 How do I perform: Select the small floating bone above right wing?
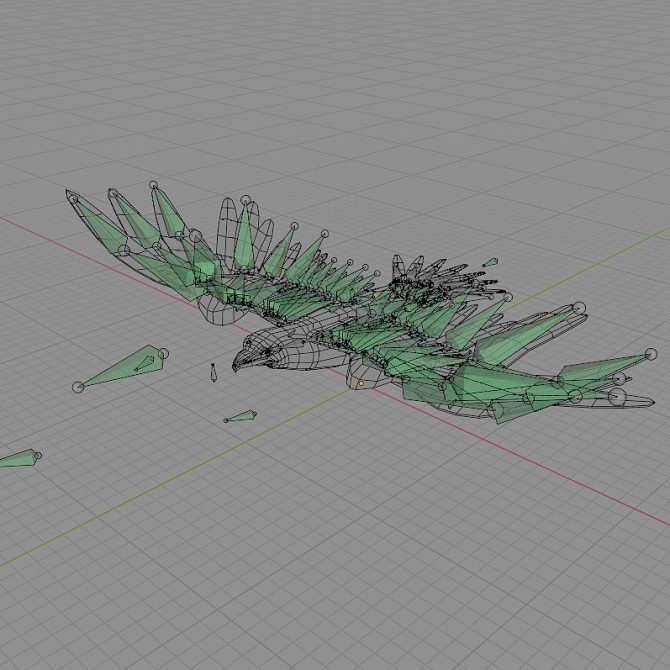pyautogui.click(x=491, y=262)
